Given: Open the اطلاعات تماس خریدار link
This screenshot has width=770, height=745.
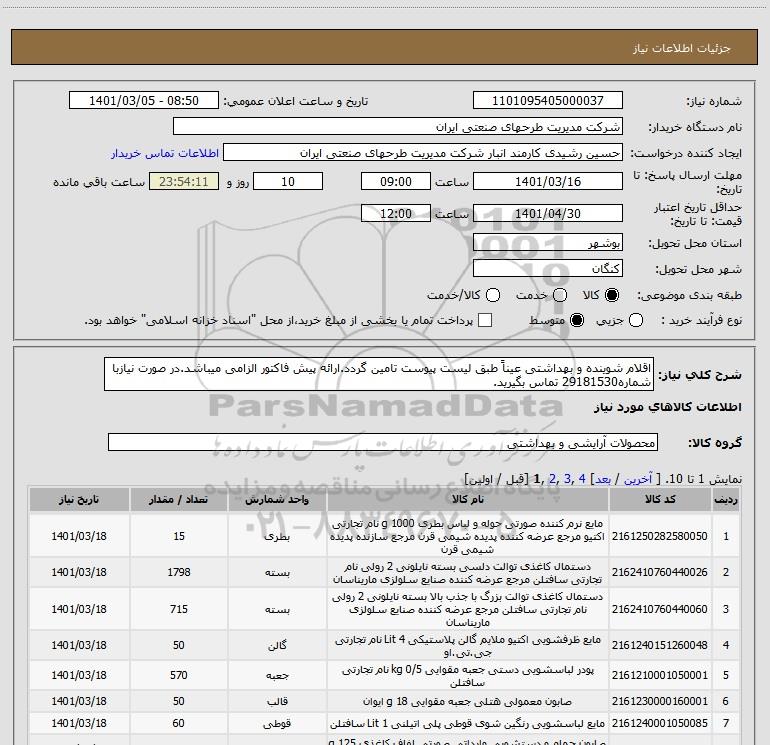Looking at the screenshot, I should tap(165, 153).
